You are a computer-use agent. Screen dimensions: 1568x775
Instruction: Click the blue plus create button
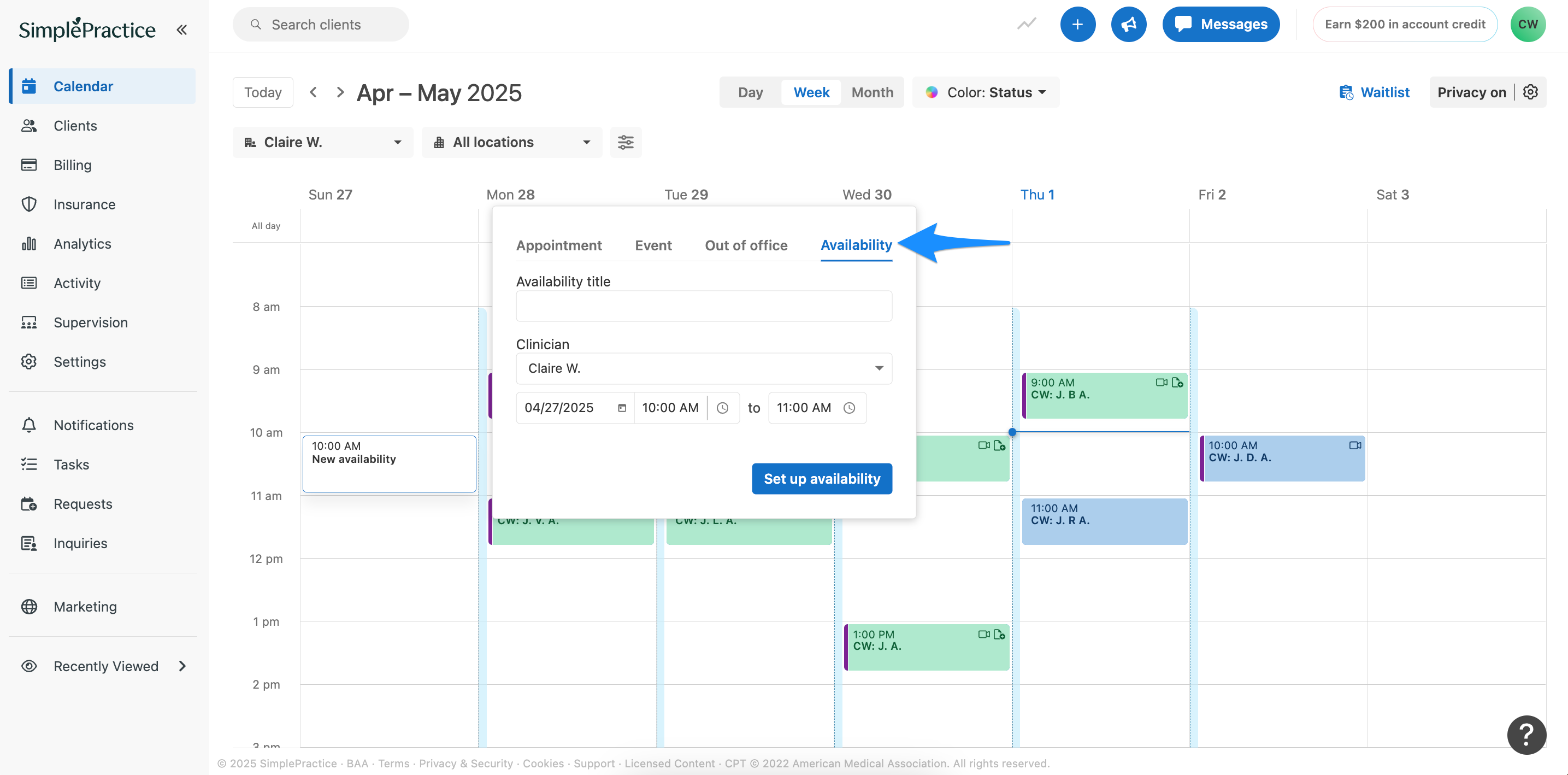coord(1077,25)
